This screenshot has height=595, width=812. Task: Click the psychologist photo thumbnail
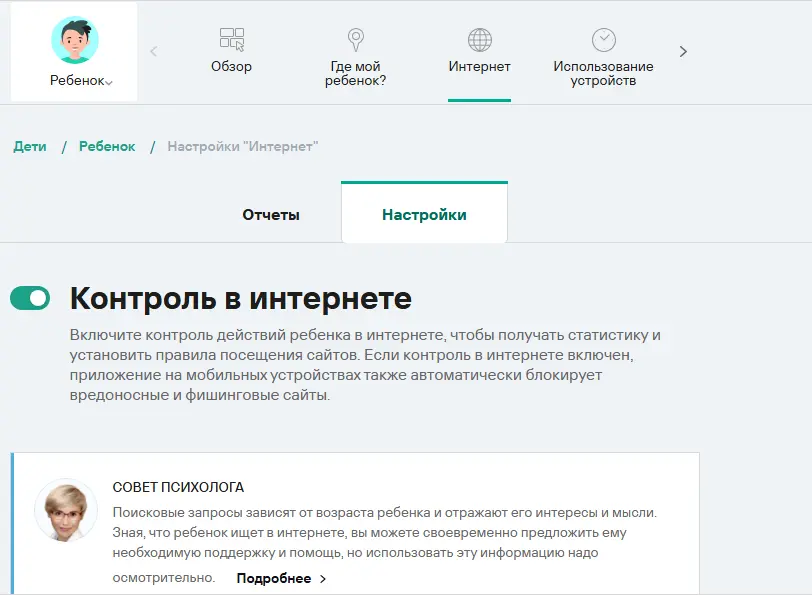66,511
